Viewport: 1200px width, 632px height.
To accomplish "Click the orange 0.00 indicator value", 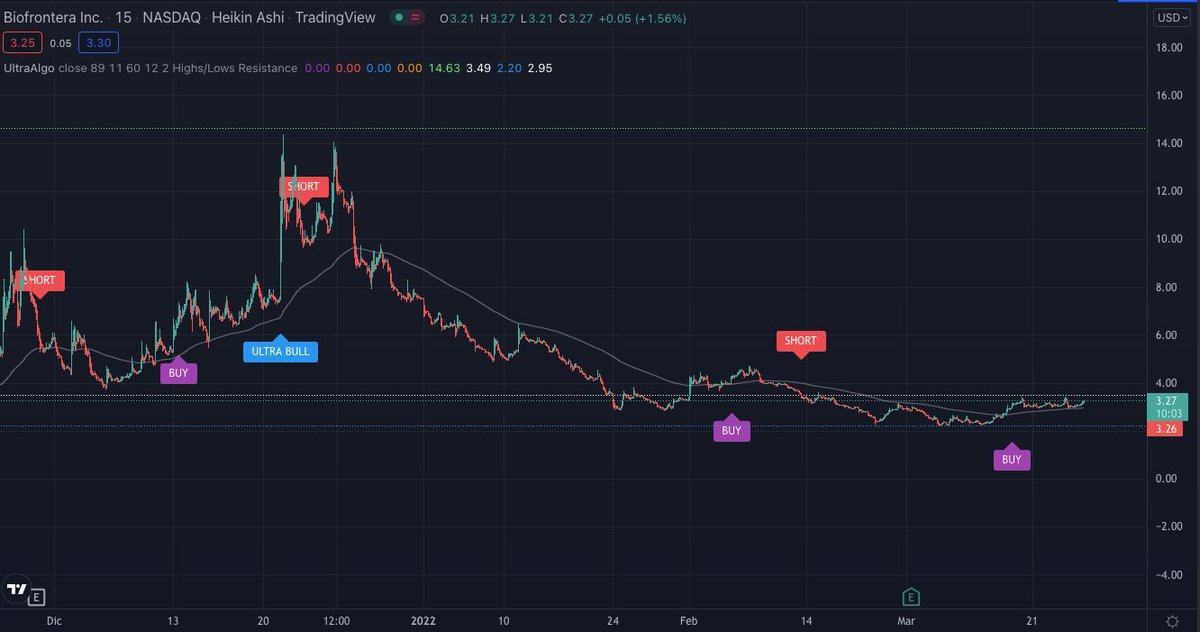I will point(408,68).
